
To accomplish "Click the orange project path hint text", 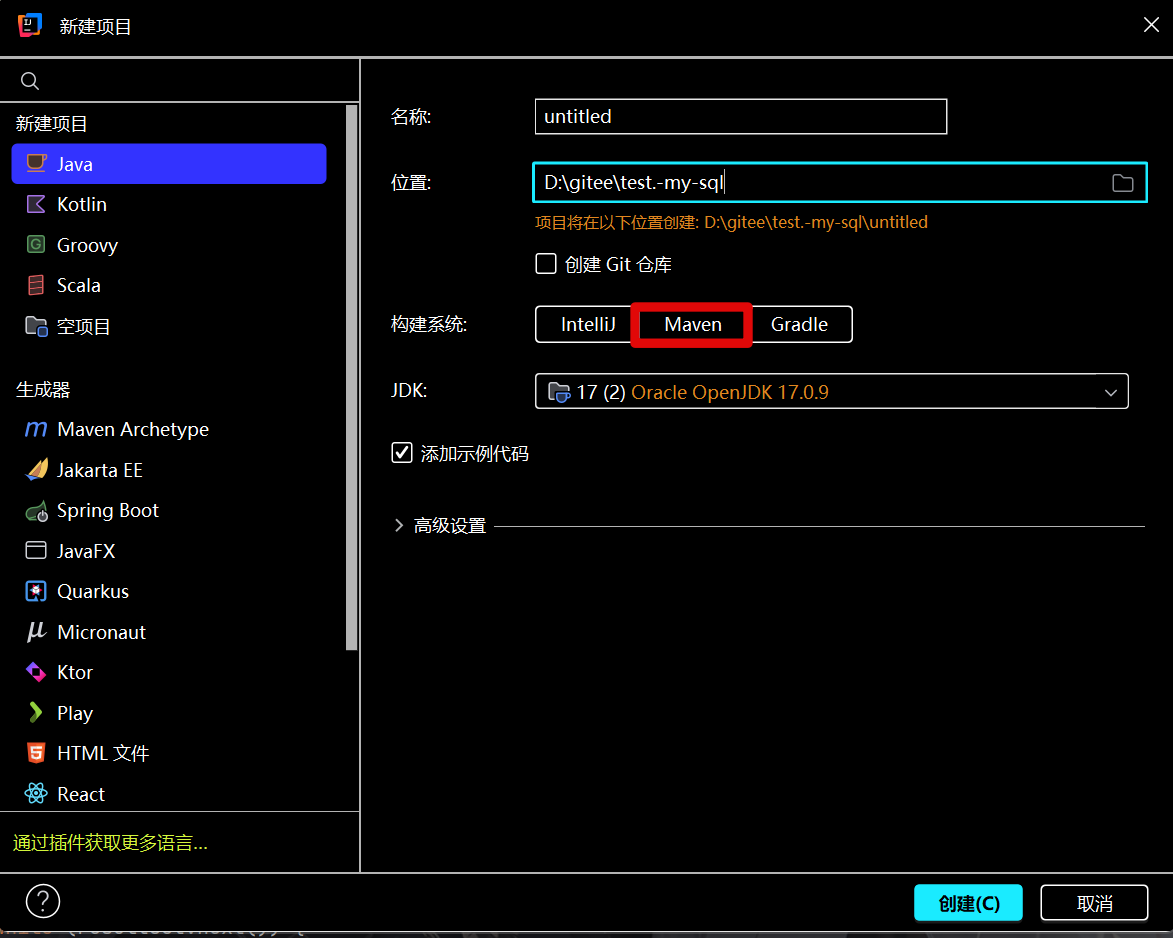I will coord(732,222).
